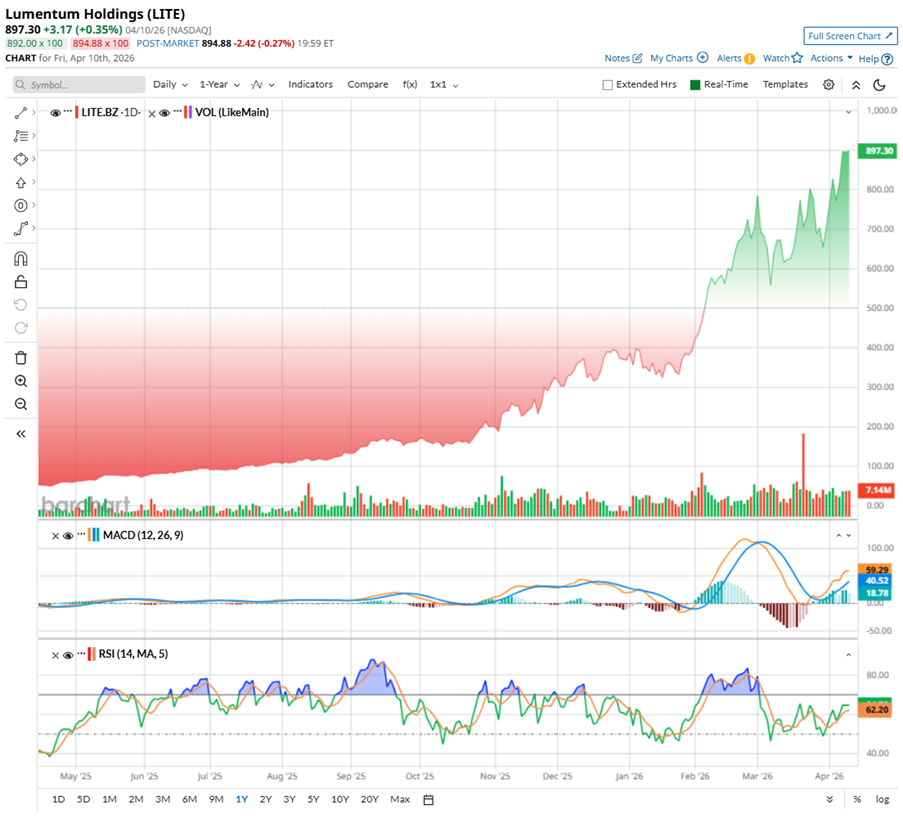This screenshot has width=903, height=818.
Task: Collapse the header with the double up arrow
Action: [x=856, y=85]
